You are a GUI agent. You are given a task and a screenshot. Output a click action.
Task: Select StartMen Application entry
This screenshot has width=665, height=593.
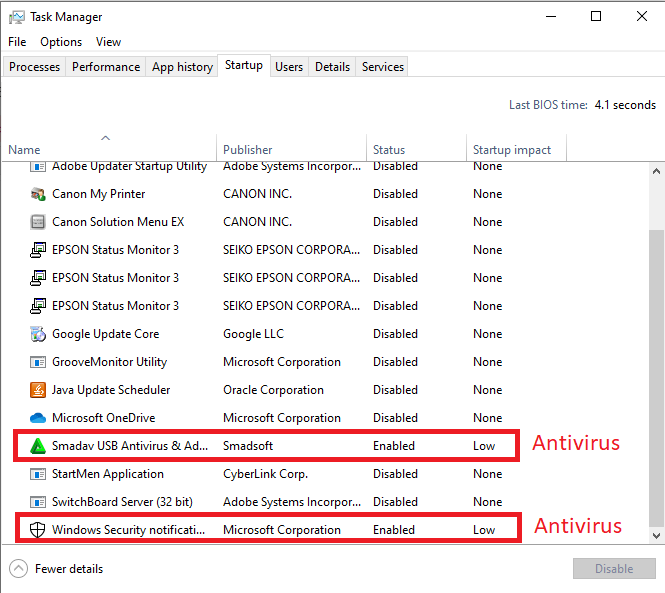pos(108,474)
